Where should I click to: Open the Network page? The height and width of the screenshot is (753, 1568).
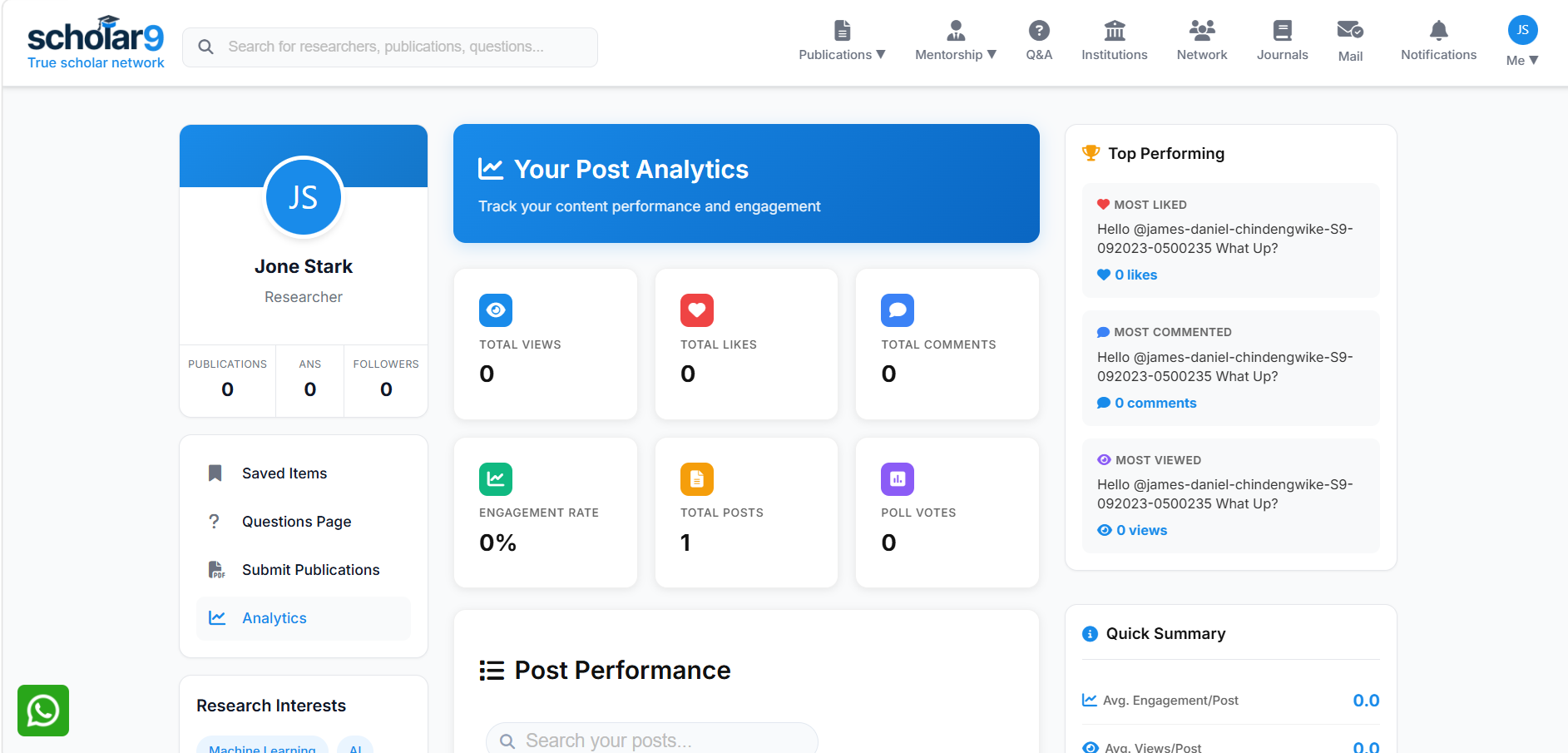pyautogui.click(x=1202, y=41)
